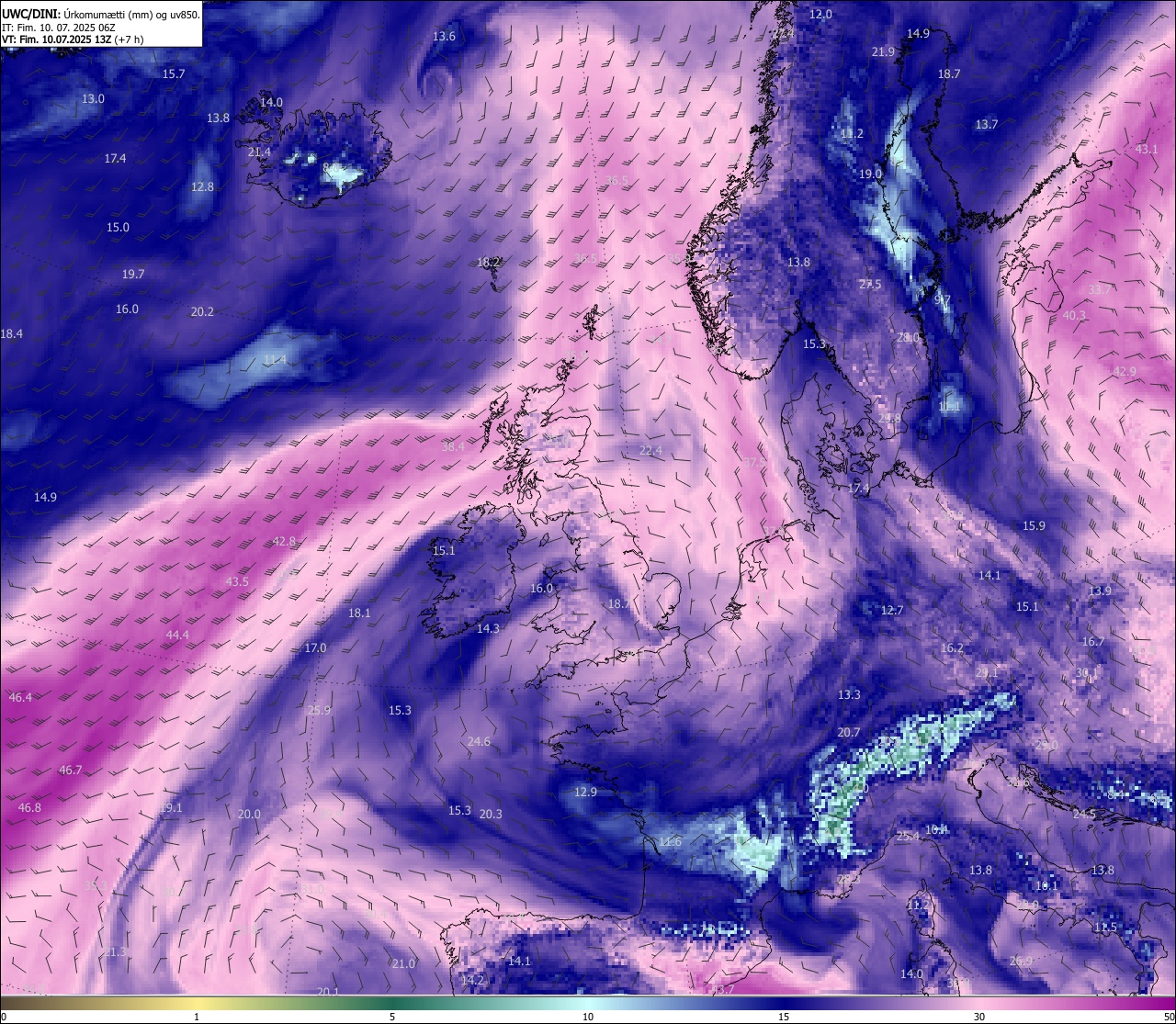Click the 21.0 value label
Image resolution: width=1176 pixels, height=1024 pixels.
tap(403, 963)
